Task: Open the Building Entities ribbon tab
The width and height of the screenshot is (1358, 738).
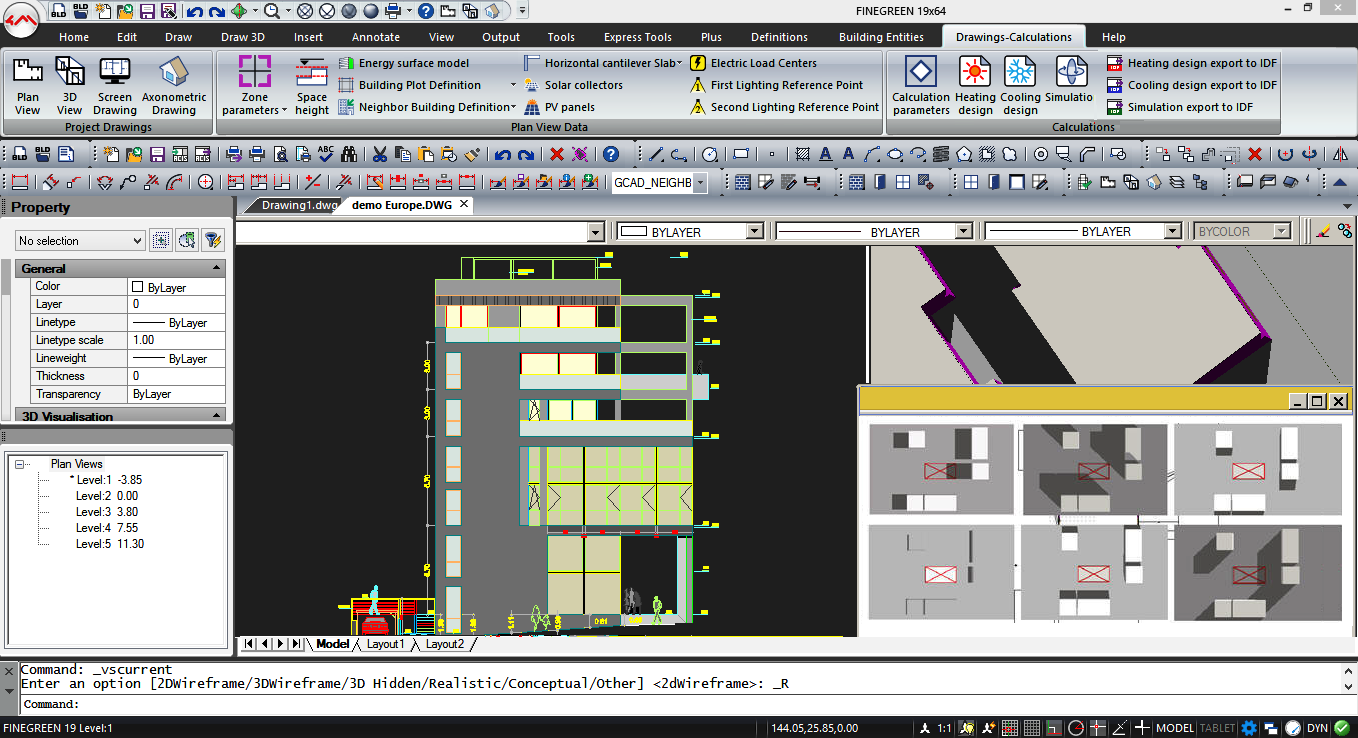Action: pos(881,37)
